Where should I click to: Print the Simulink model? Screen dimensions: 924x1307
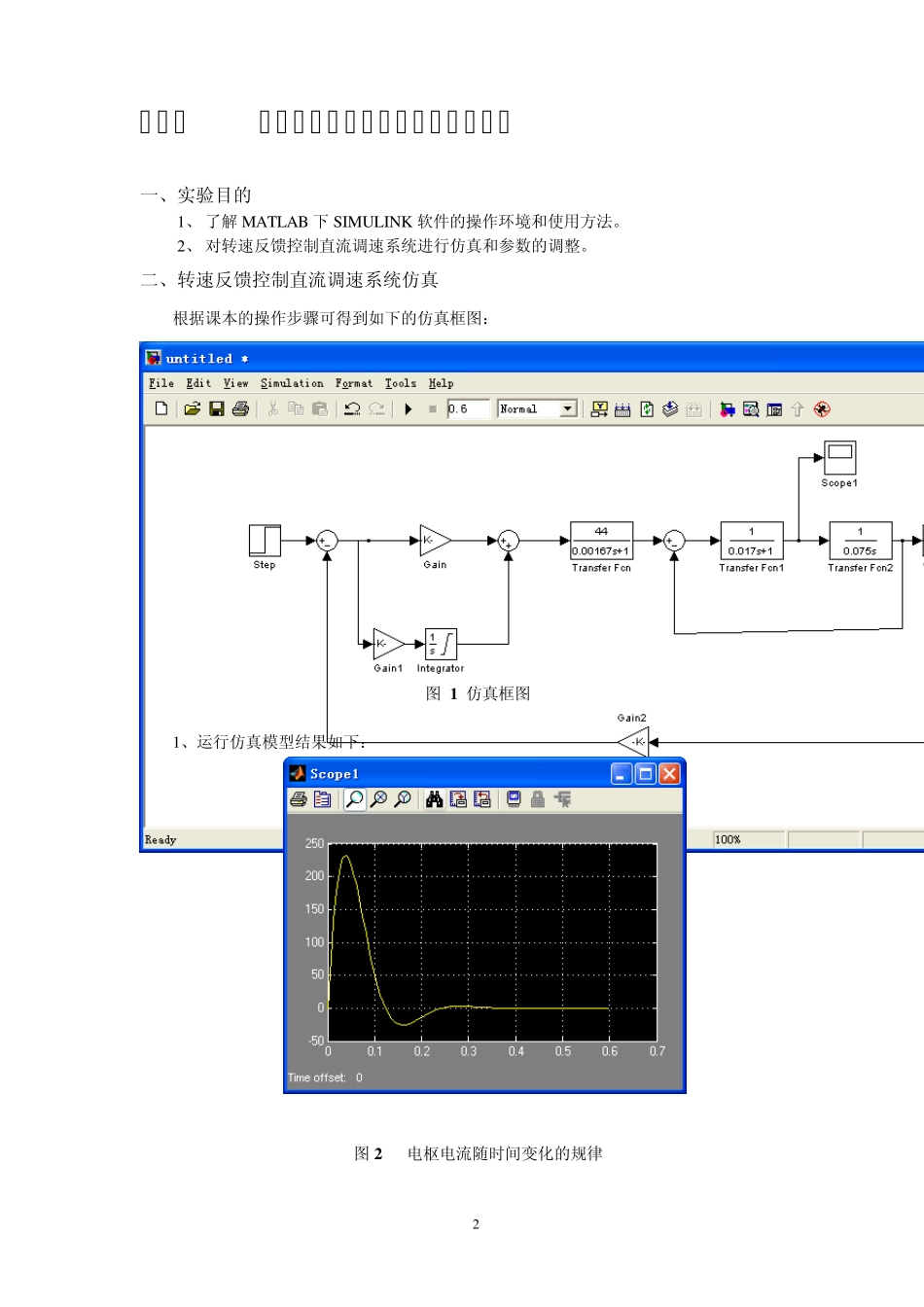(240, 409)
